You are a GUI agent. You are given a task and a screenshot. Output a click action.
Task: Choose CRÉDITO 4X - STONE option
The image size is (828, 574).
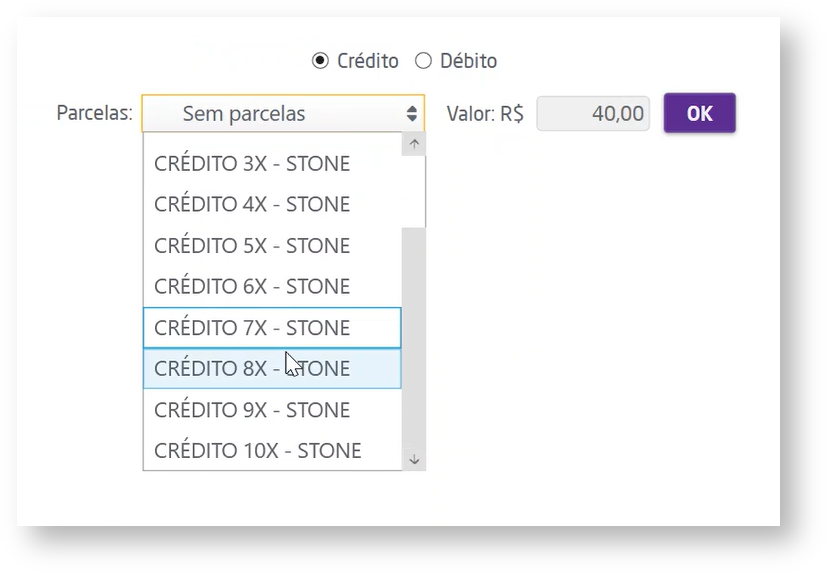[x=252, y=205]
